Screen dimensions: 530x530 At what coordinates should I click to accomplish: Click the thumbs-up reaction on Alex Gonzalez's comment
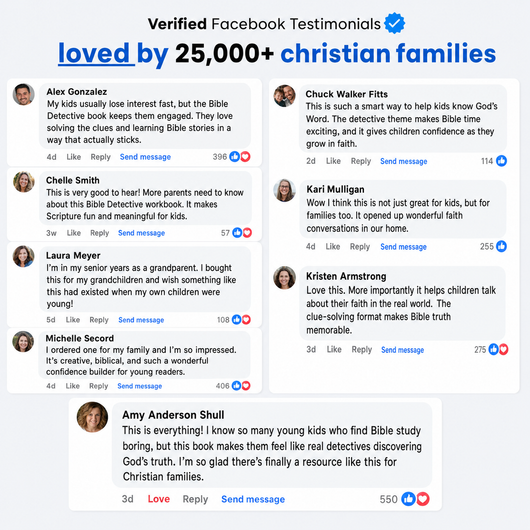click(235, 156)
